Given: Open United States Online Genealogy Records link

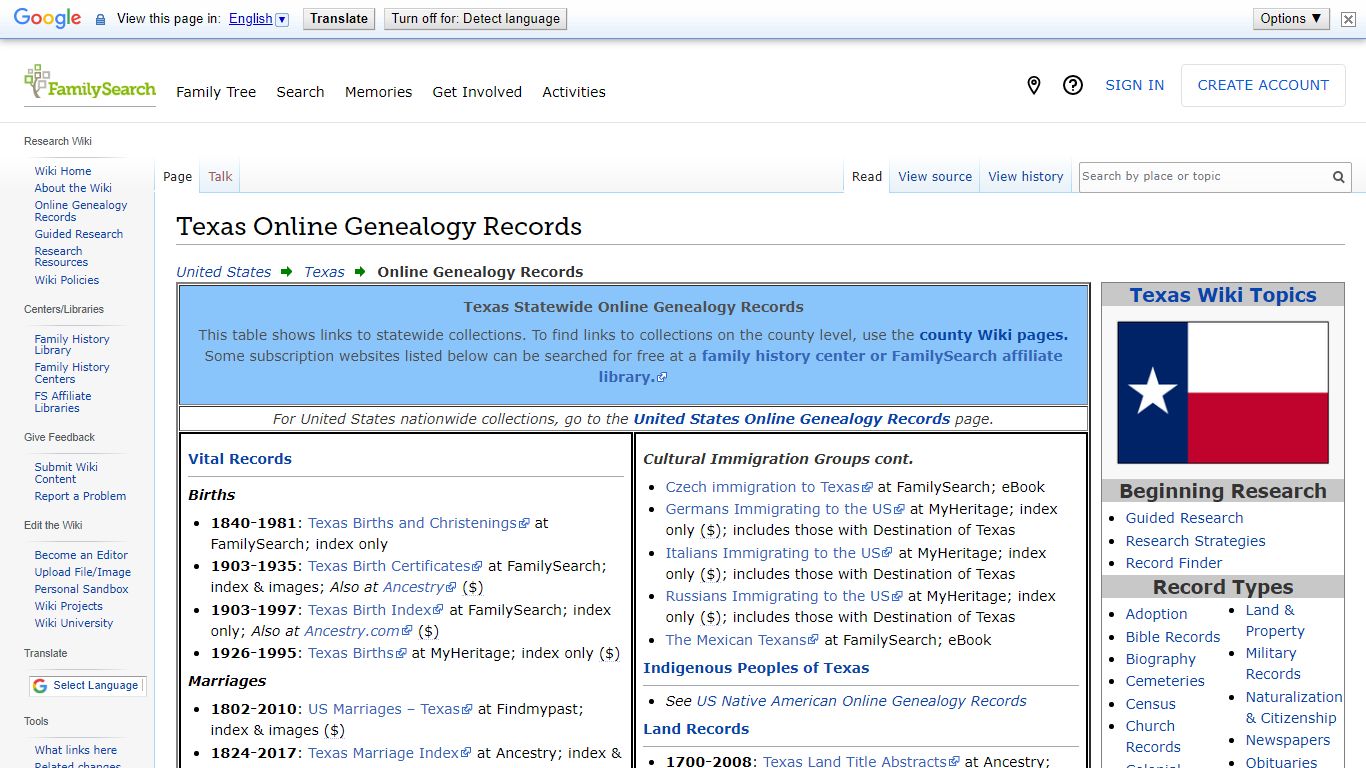Looking at the screenshot, I should [792, 419].
